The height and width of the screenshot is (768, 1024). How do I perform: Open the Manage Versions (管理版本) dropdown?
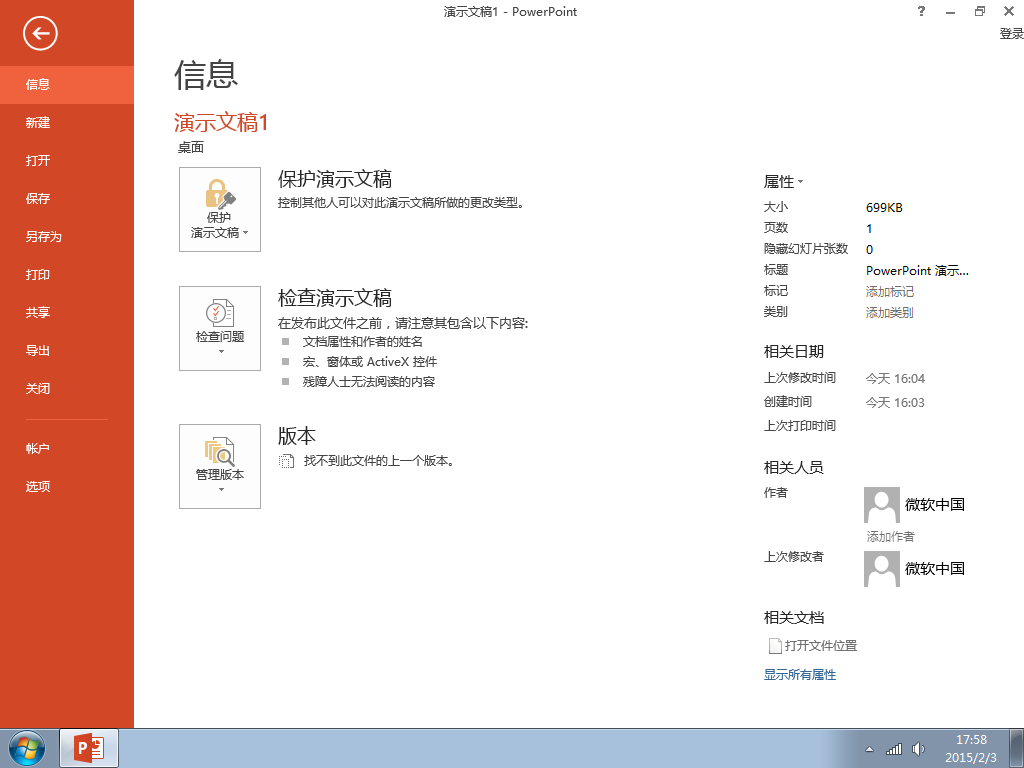220,466
